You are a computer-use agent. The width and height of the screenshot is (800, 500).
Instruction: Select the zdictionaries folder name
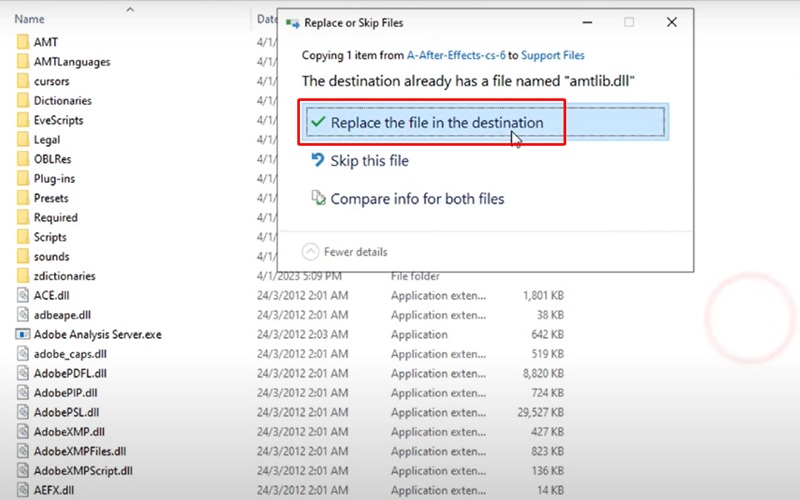pyautogui.click(x=65, y=276)
